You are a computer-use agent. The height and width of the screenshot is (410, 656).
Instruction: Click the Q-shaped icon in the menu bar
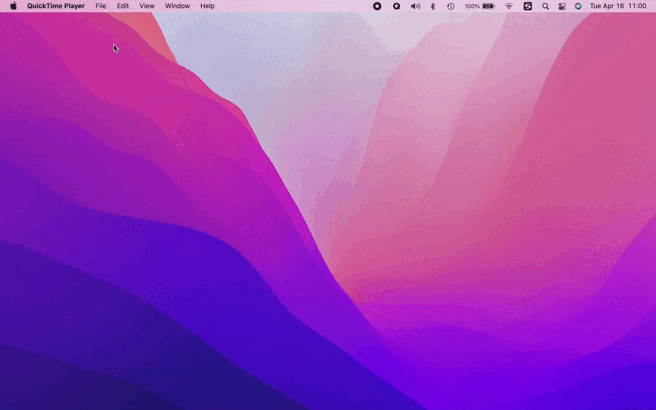click(396, 6)
